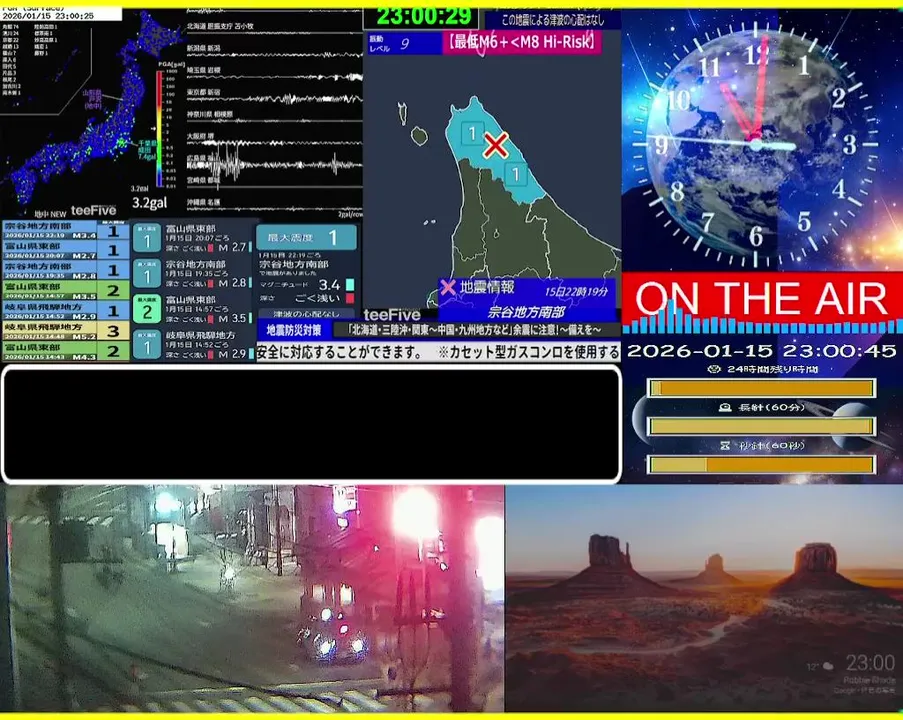Click the hourglass icon left of 秒針(60秒)

click(x=725, y=446)
